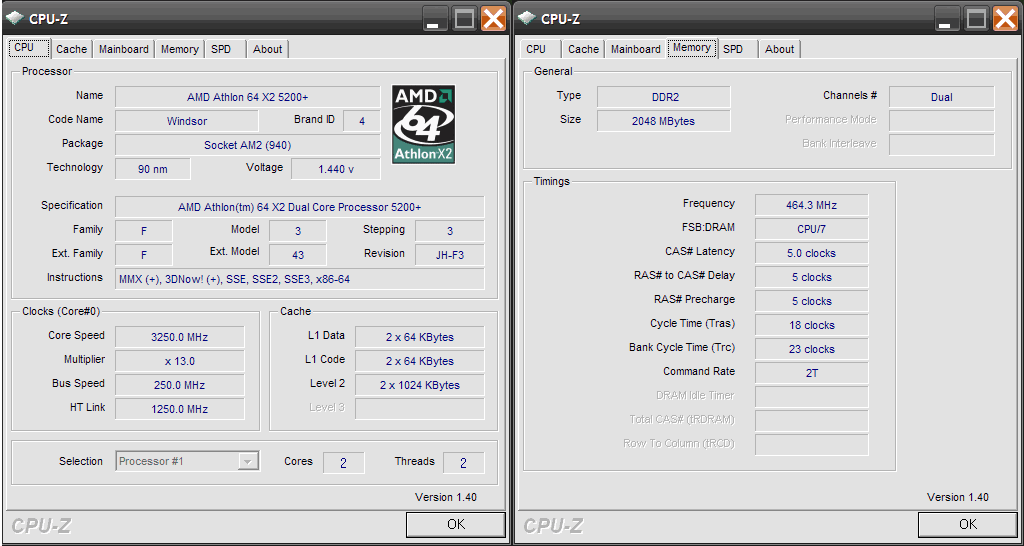This screenshot has height=546, width=1024.
Task: Click HT Link value 1250.0 MHz
Action: tap(180, 409)
